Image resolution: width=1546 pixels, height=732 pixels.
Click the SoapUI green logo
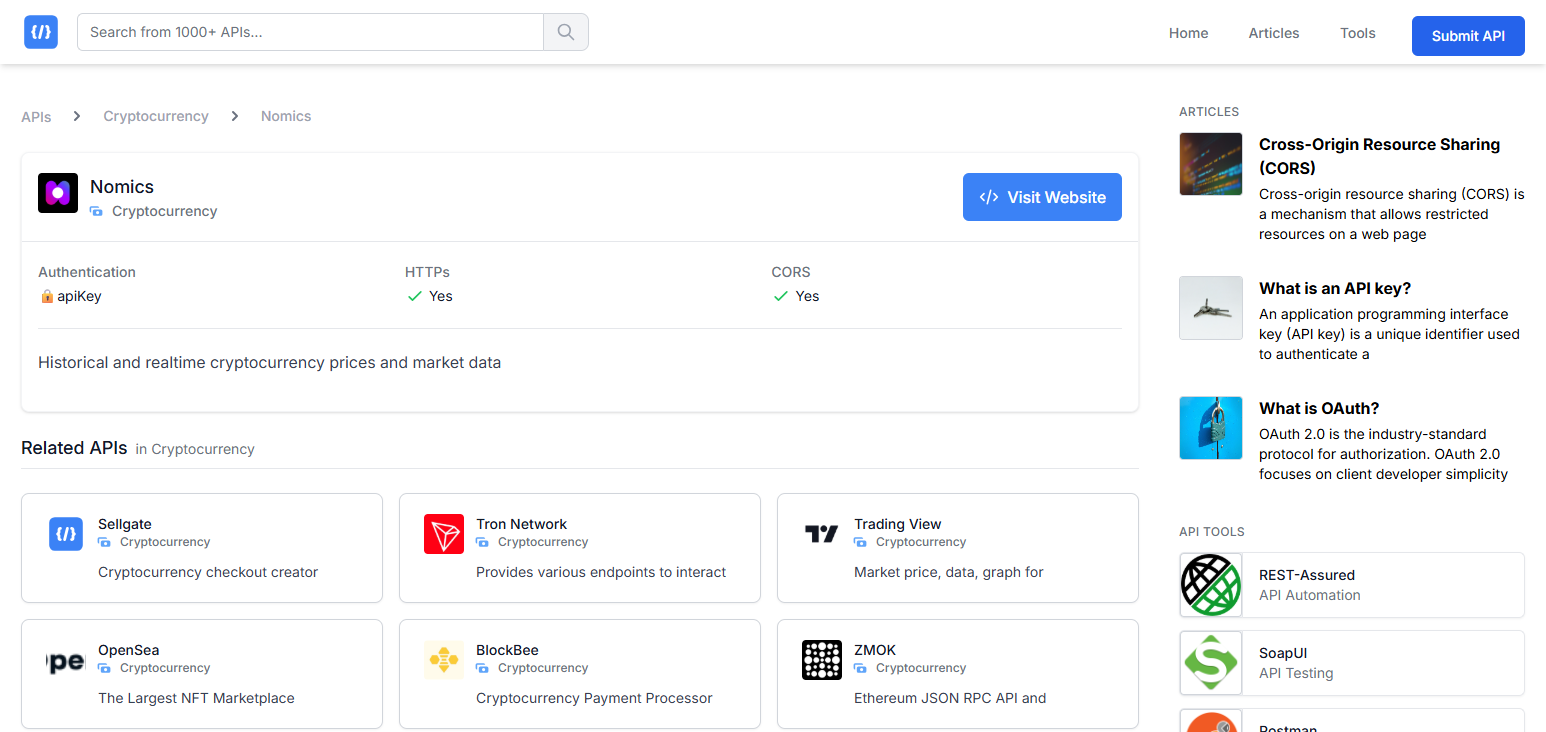(1211, 663)
